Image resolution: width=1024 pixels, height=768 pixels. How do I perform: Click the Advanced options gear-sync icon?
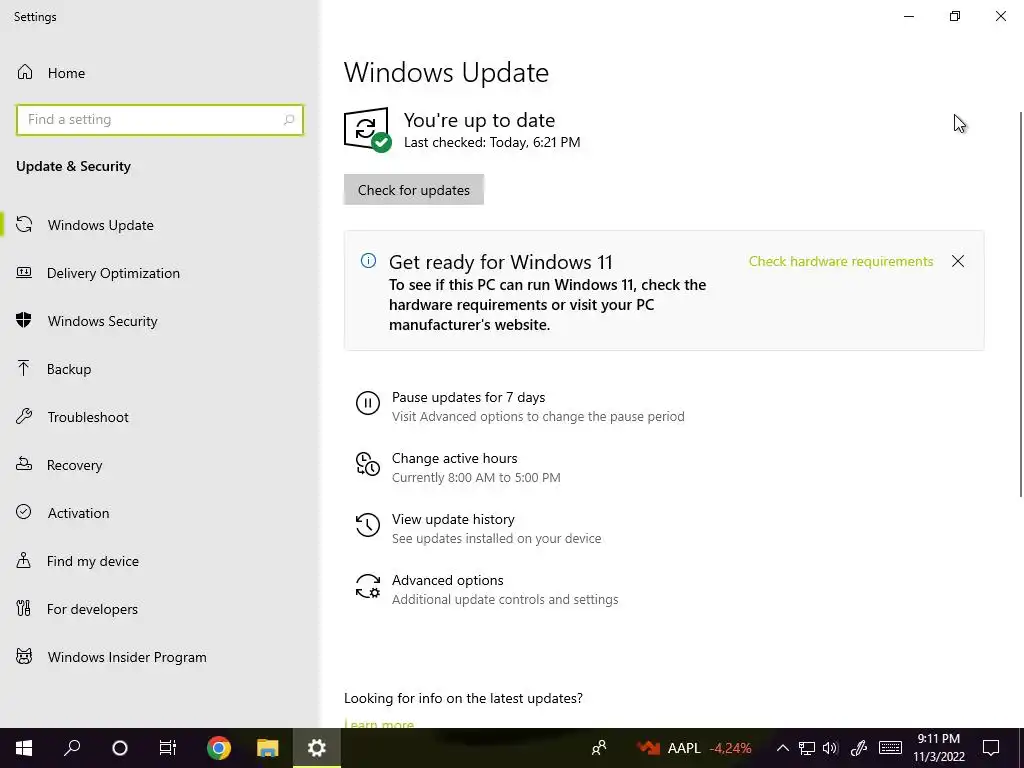click(368, 586)
